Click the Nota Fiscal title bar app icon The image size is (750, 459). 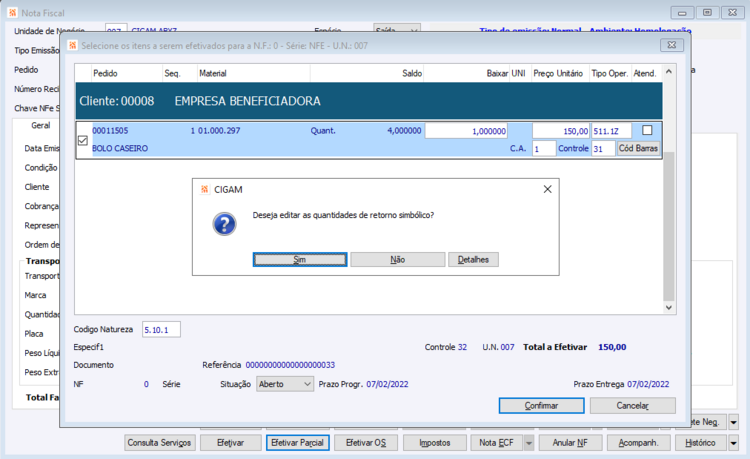coord(12,13)
